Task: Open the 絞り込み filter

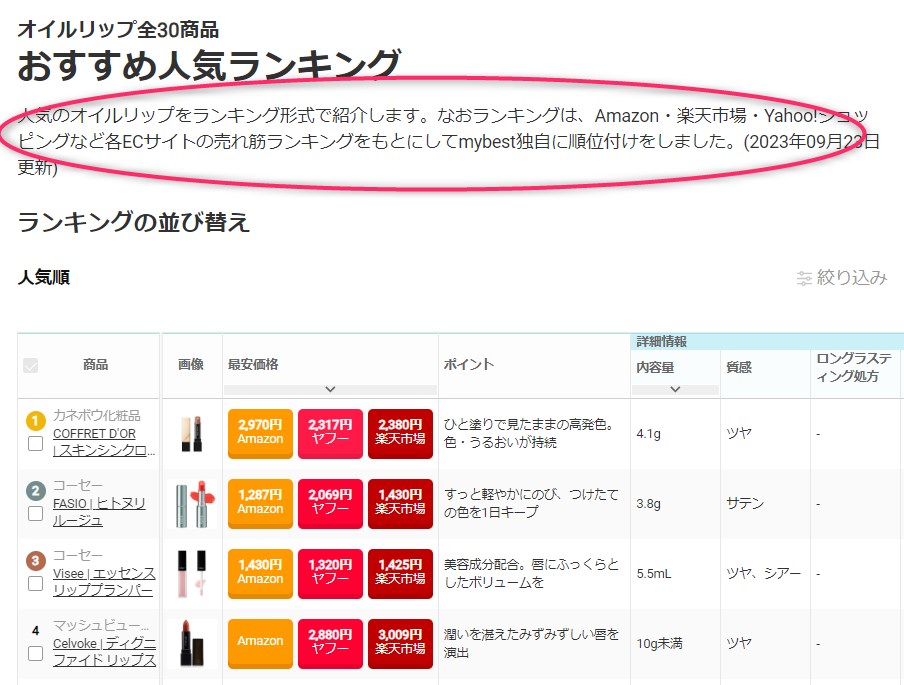Action: (x=842, y=278)
